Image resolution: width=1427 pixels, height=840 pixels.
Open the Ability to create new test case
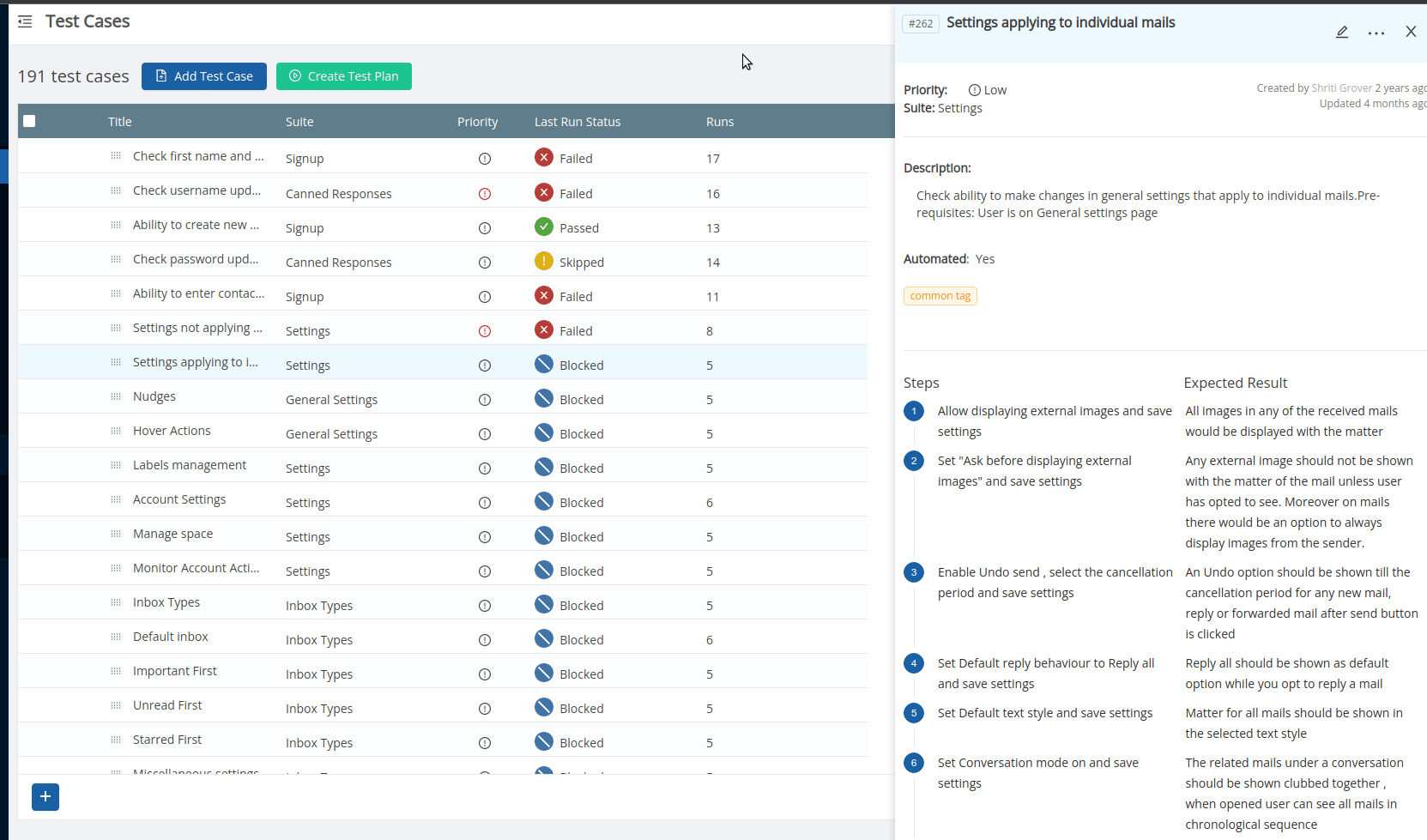[196, 225]
